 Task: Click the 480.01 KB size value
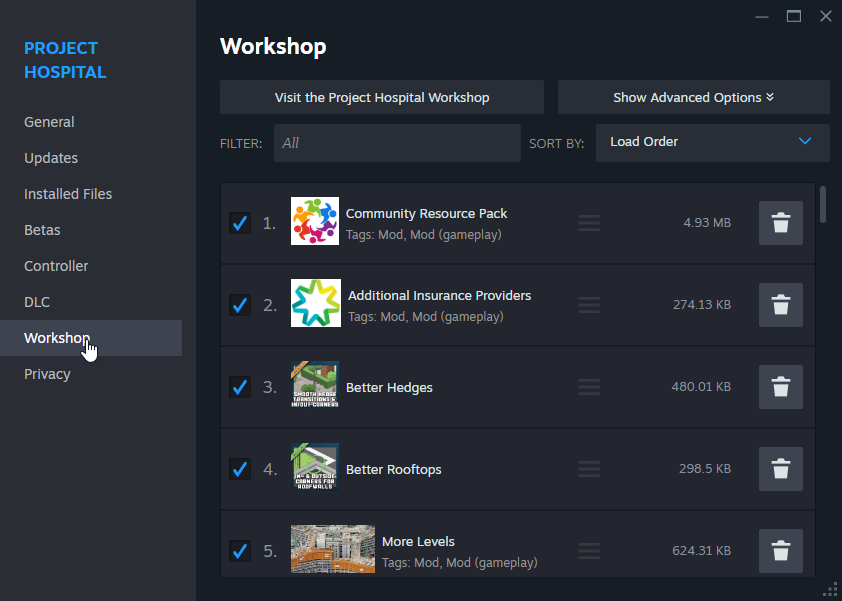[x=701, y=387]
